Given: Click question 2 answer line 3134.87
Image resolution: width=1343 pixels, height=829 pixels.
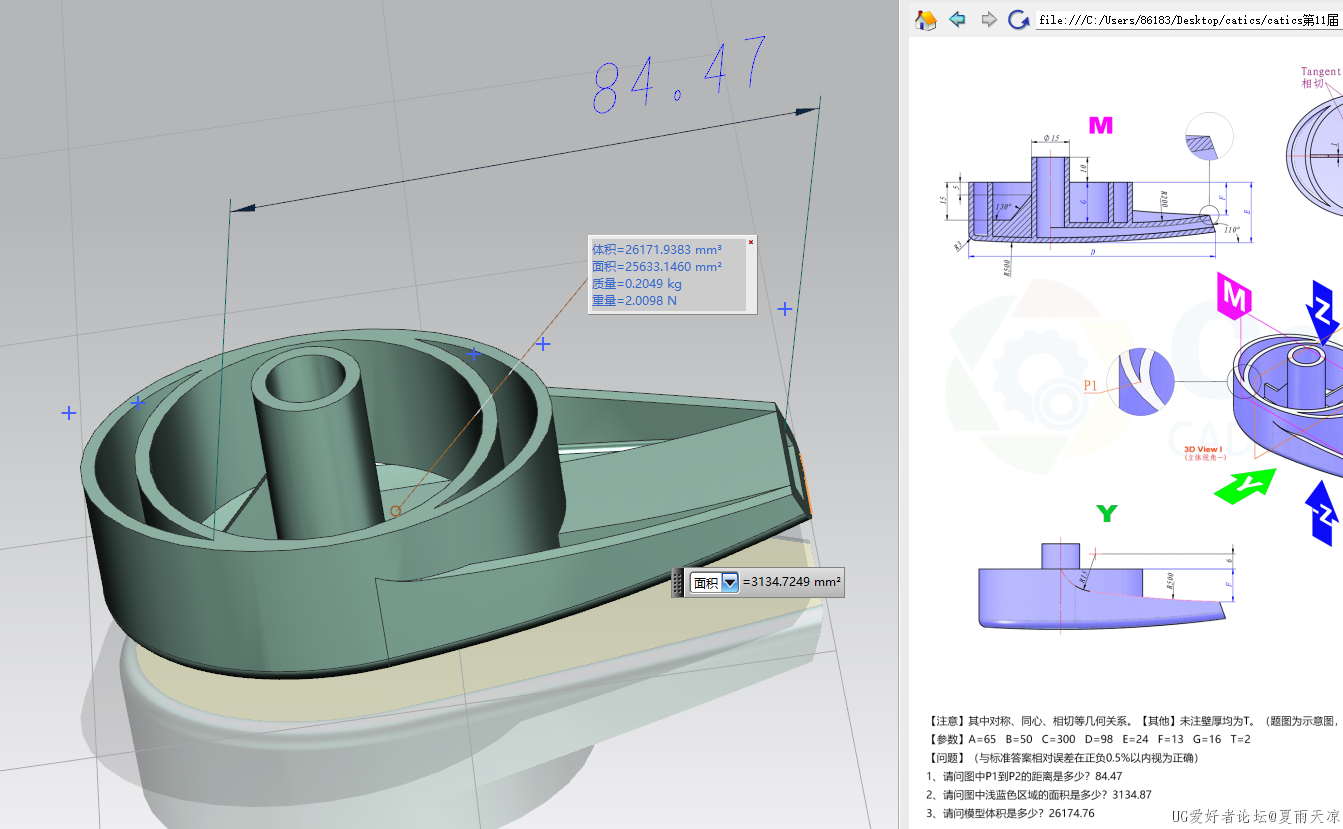Looking at the screenshot, I should tap(1039, 794).
